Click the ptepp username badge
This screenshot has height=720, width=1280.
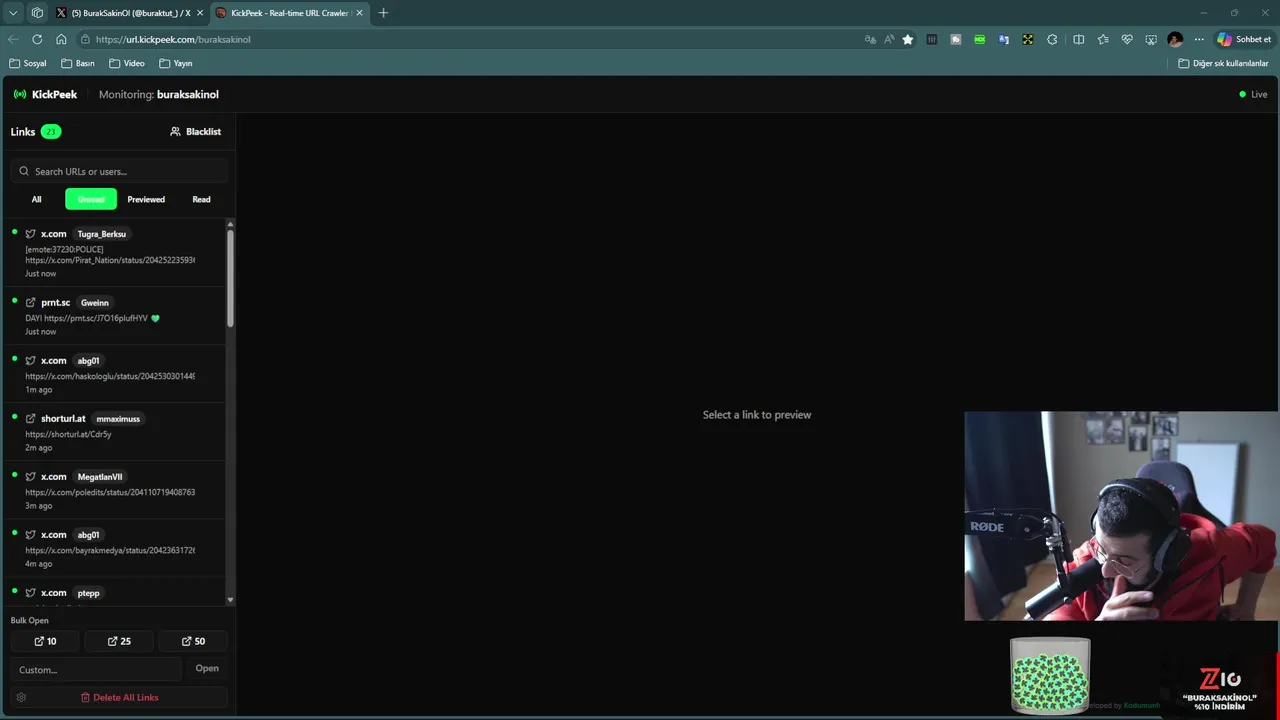pyautogui.click(x=89, y=593)
